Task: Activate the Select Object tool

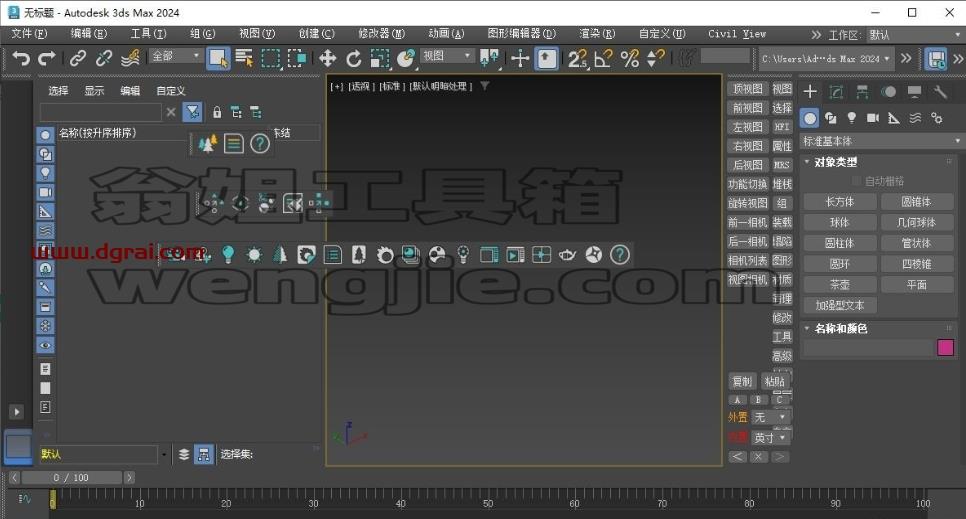Action: pos(218,59)
